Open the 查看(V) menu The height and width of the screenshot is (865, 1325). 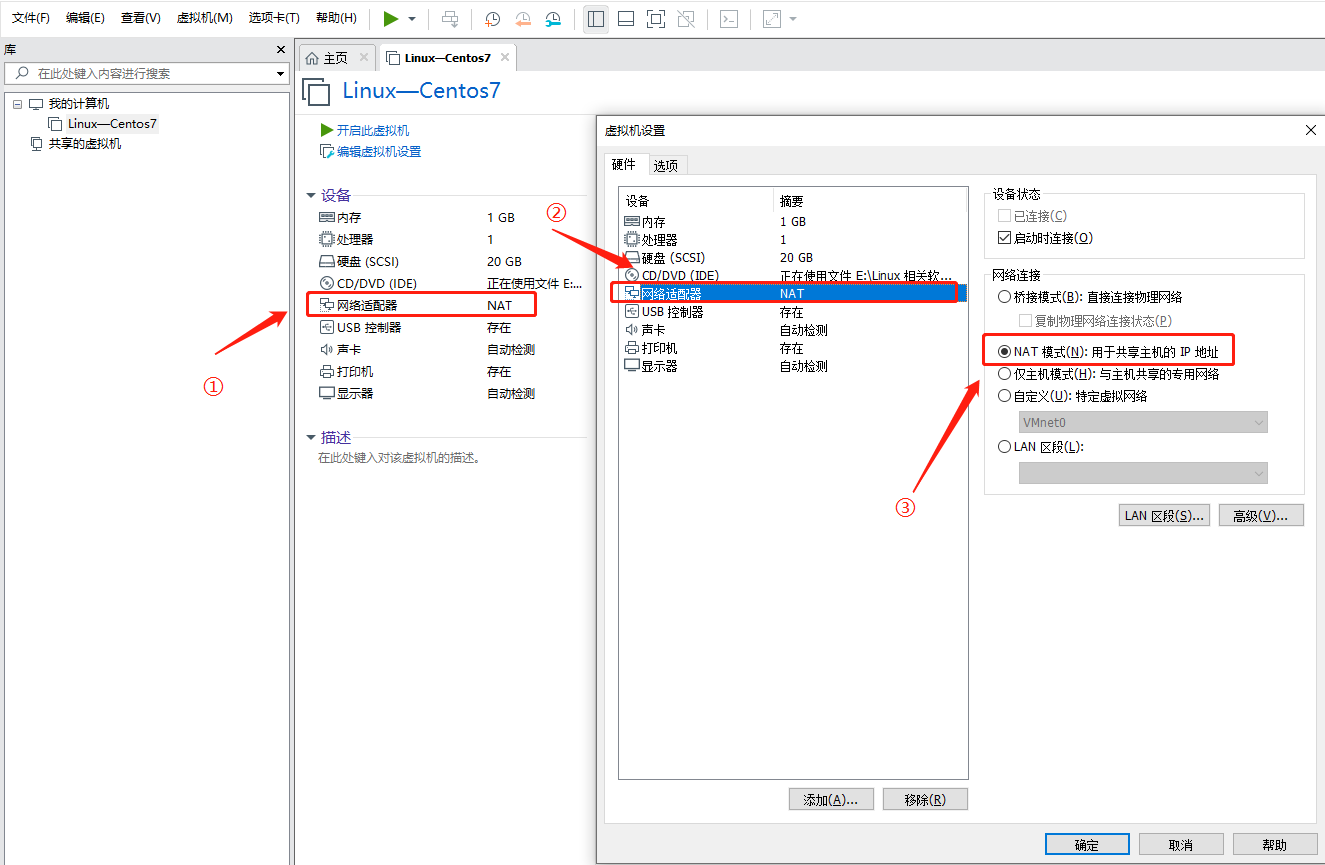click(x=141, y=18)
